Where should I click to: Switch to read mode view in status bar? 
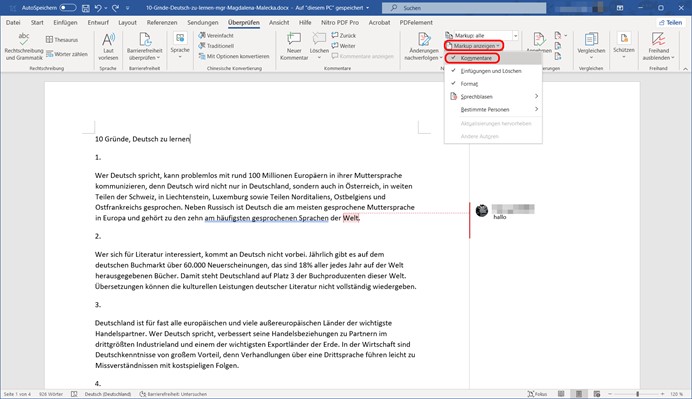[x=561, y=394]
